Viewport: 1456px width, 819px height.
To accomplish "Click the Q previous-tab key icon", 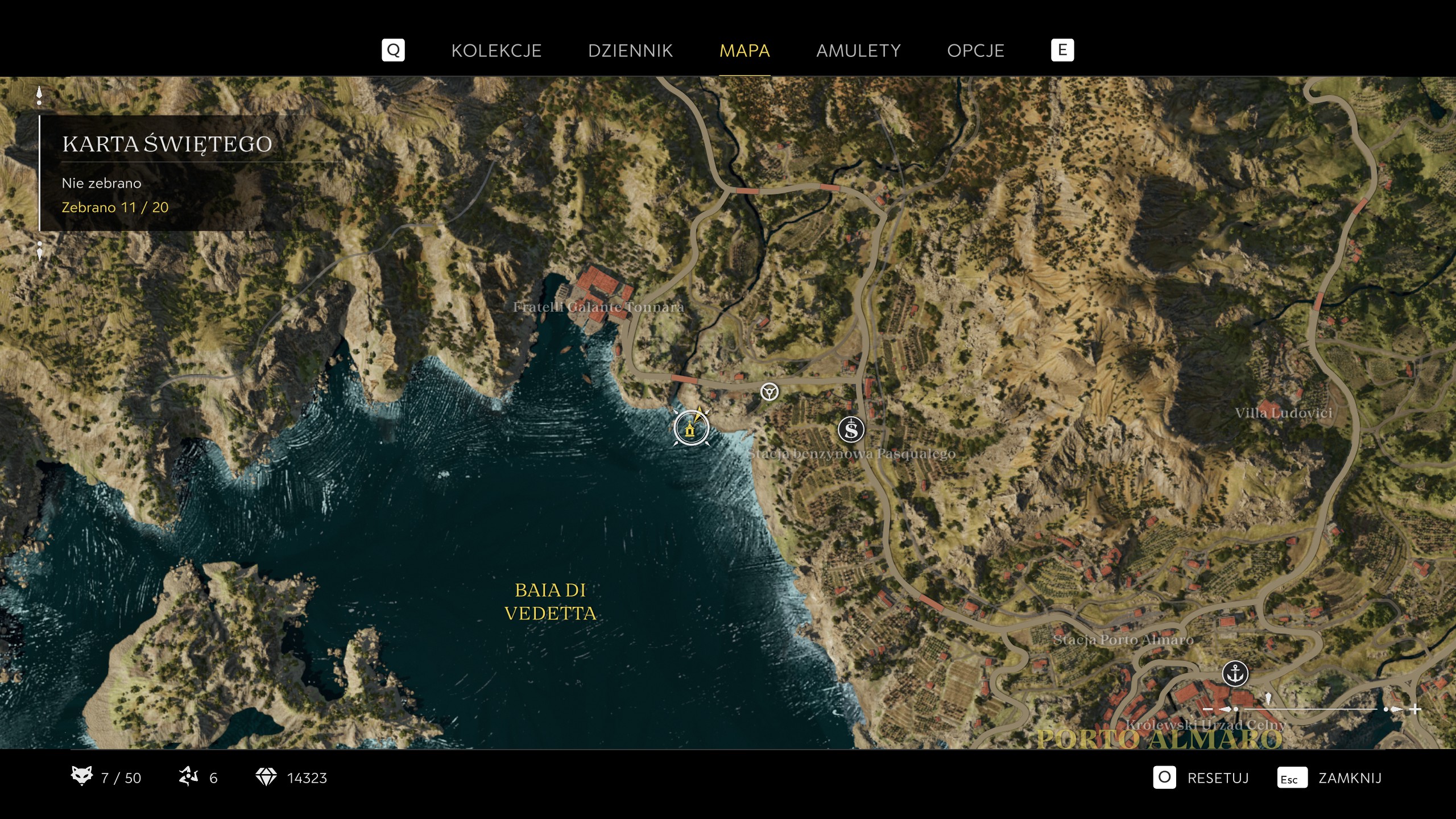I will click(393, 50).
